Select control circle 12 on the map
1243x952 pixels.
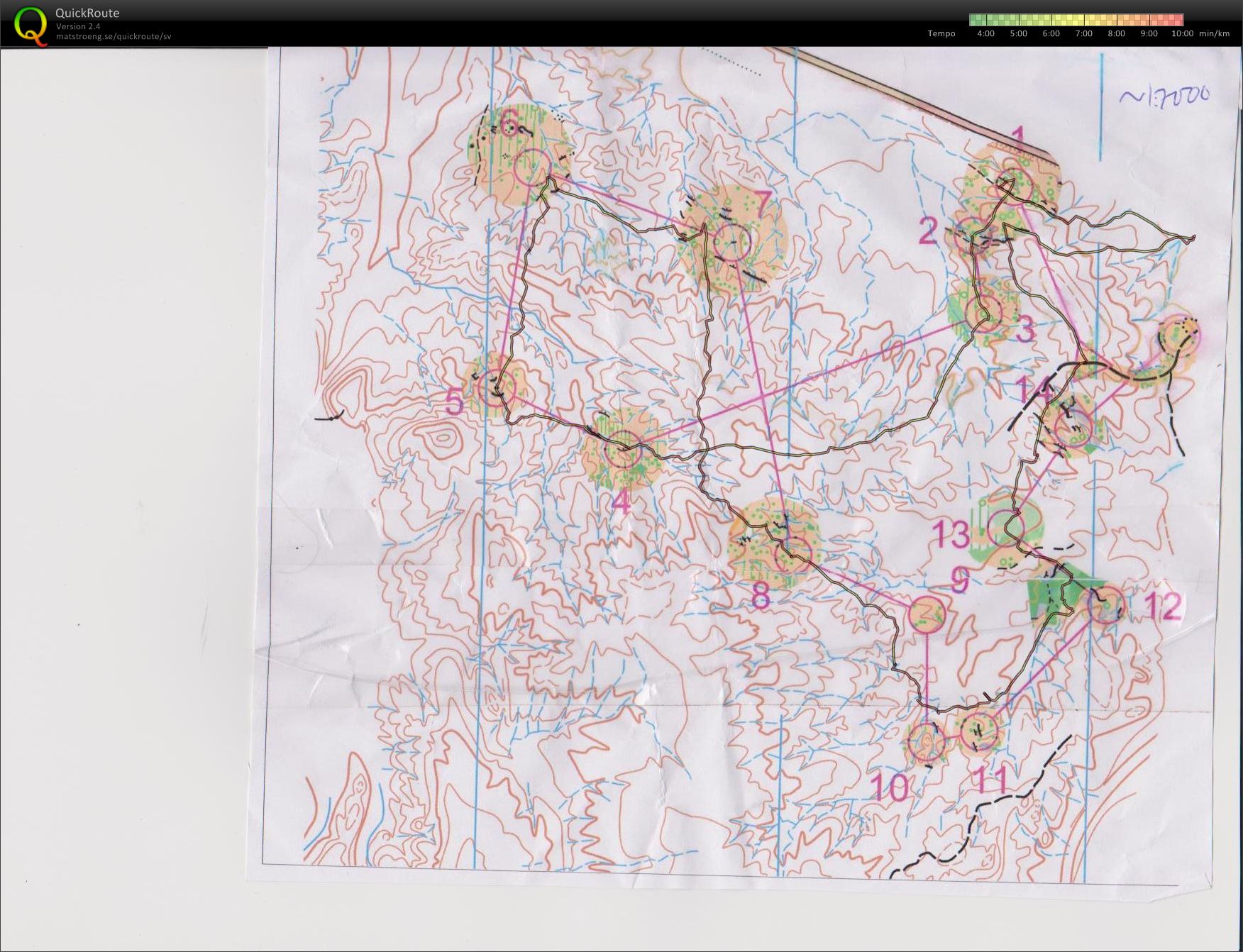(x=1106, y=605)
